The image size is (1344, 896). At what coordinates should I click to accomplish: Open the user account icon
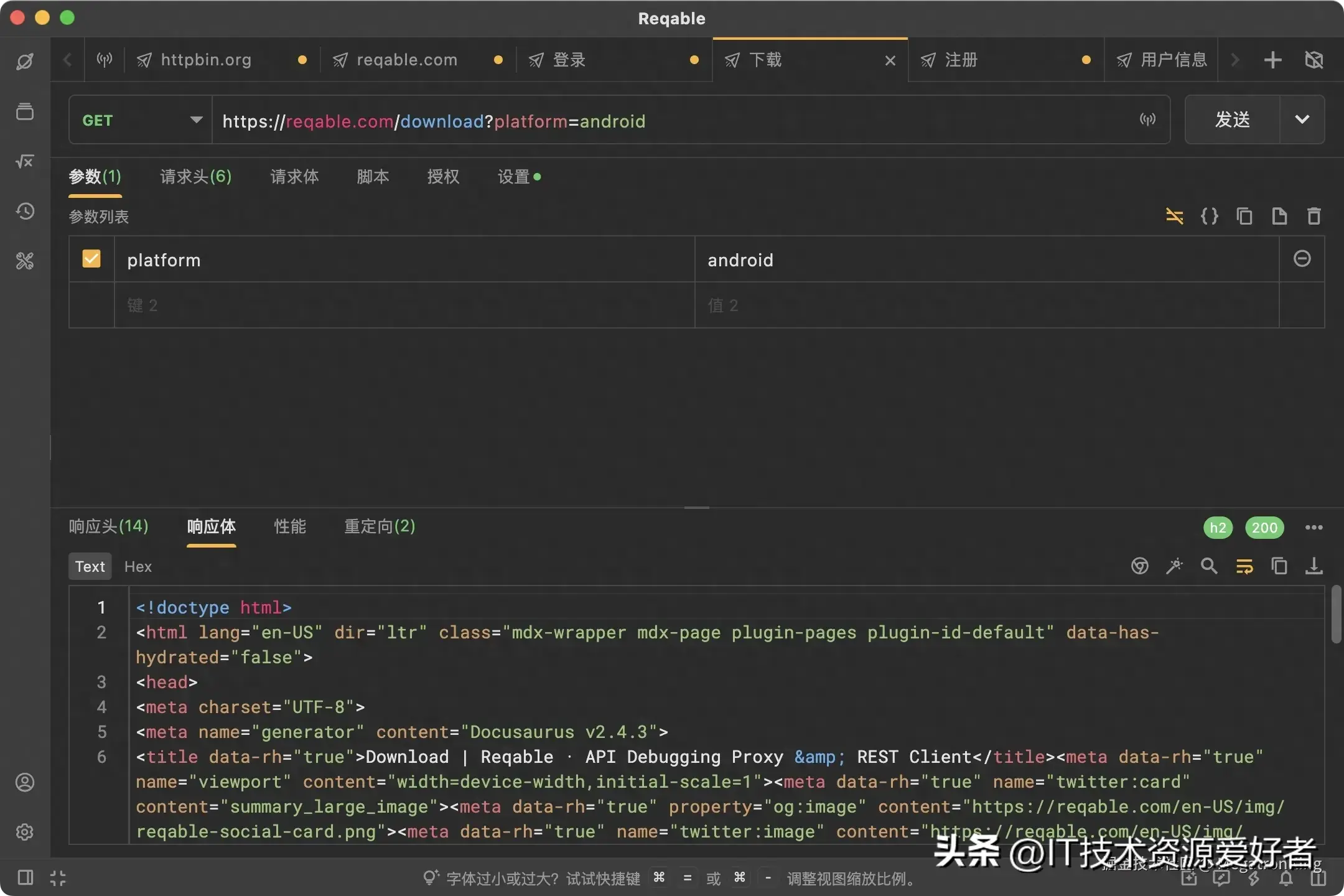tap(25, 782)
